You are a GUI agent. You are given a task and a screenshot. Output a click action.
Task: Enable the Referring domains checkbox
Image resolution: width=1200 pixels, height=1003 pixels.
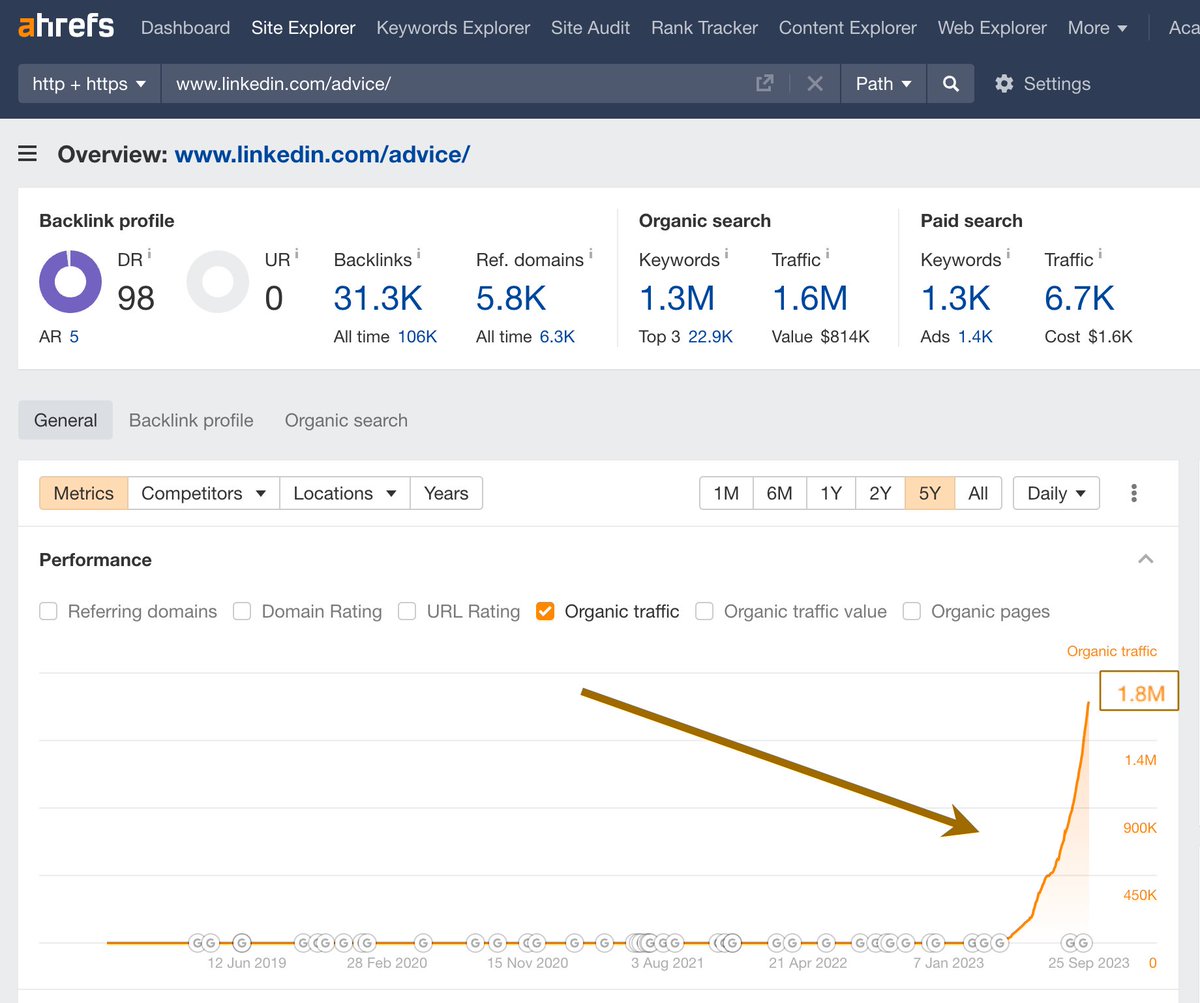(48, 611)
